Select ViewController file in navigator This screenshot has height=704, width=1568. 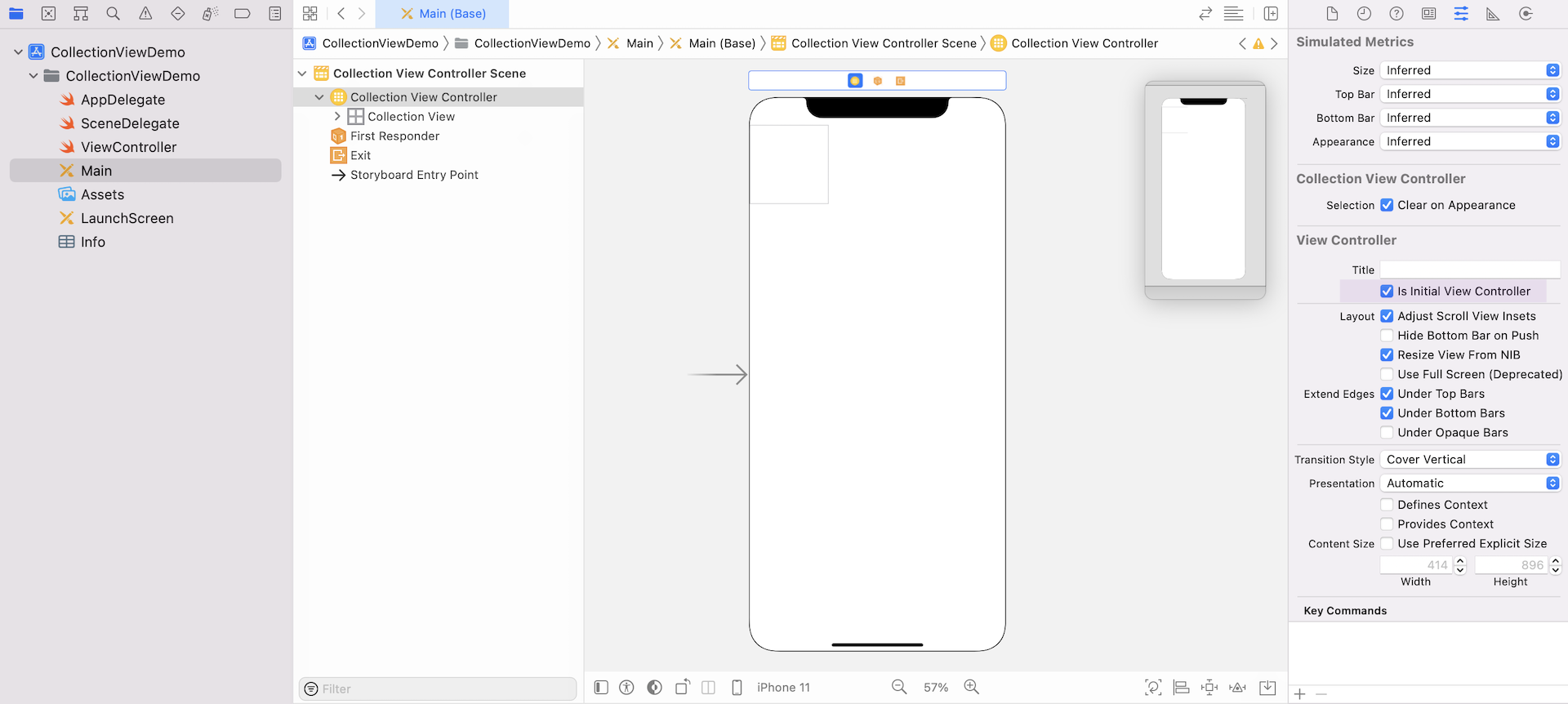coord(128,147)
